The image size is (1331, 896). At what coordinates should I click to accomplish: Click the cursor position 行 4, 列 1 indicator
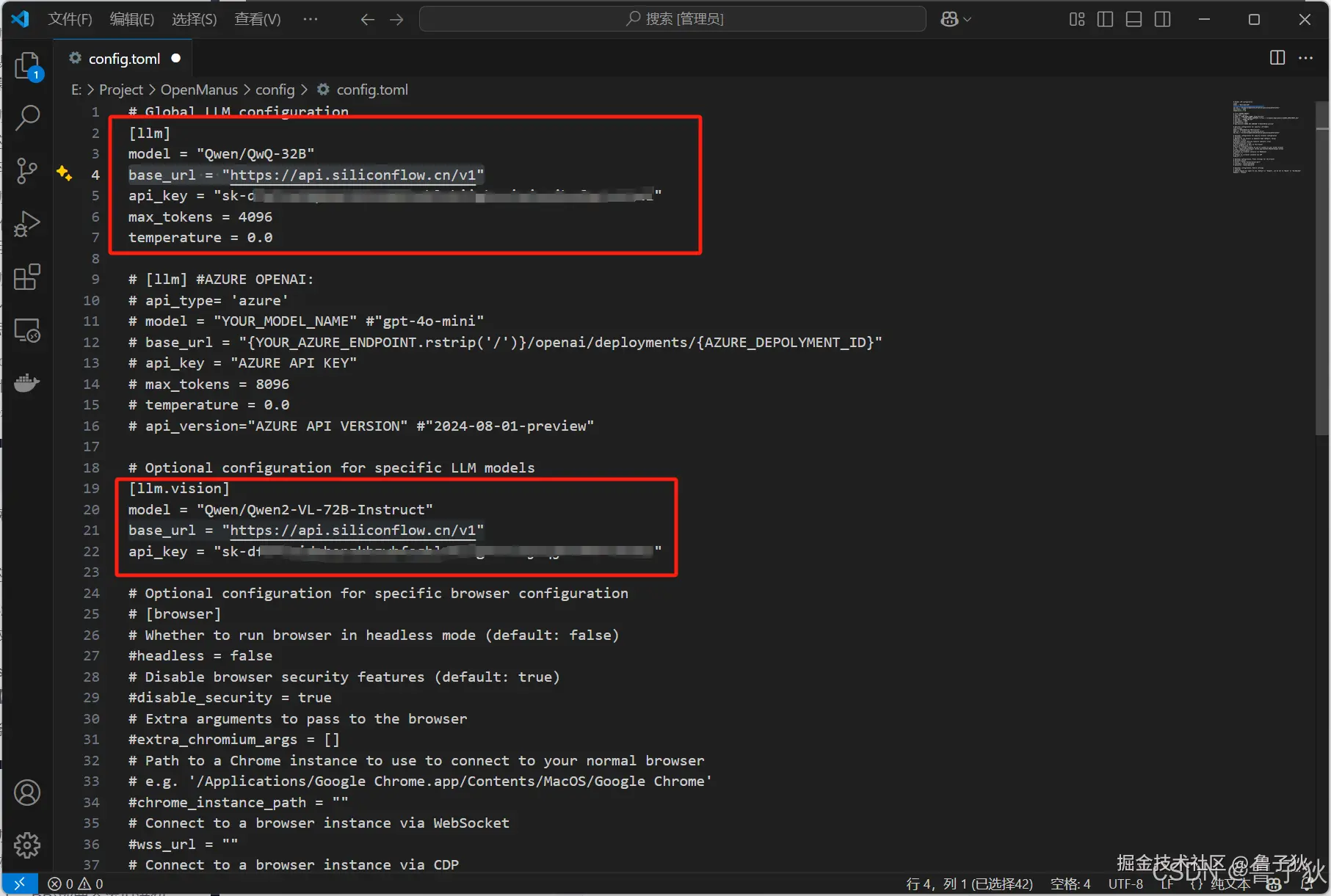(x=969, y=884)
